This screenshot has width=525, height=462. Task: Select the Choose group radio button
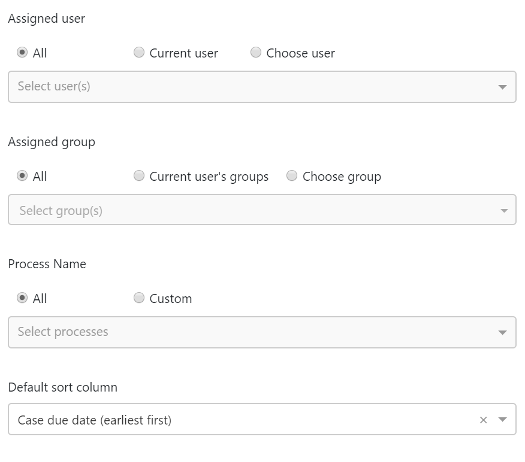[x=292, y=176]
